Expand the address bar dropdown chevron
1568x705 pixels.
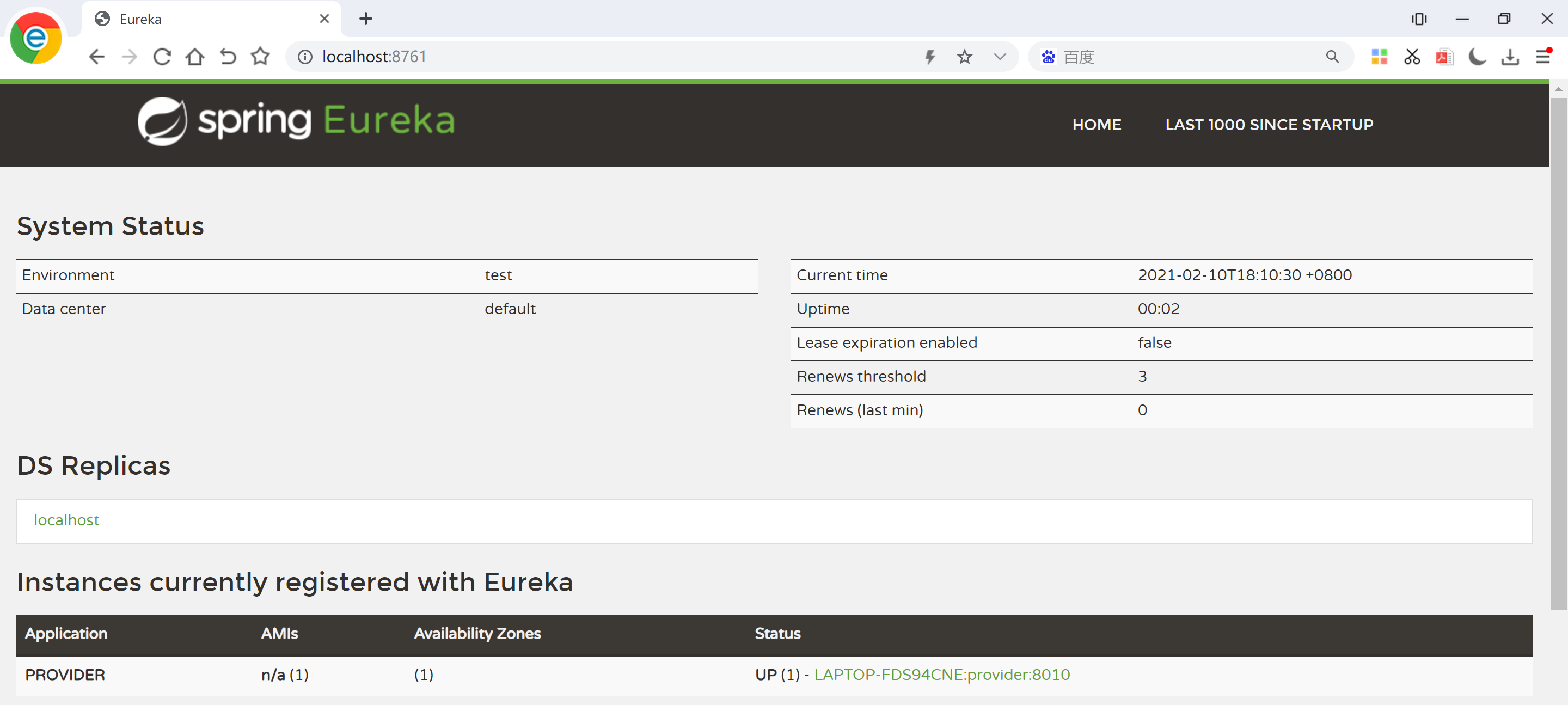point(1000,57)
